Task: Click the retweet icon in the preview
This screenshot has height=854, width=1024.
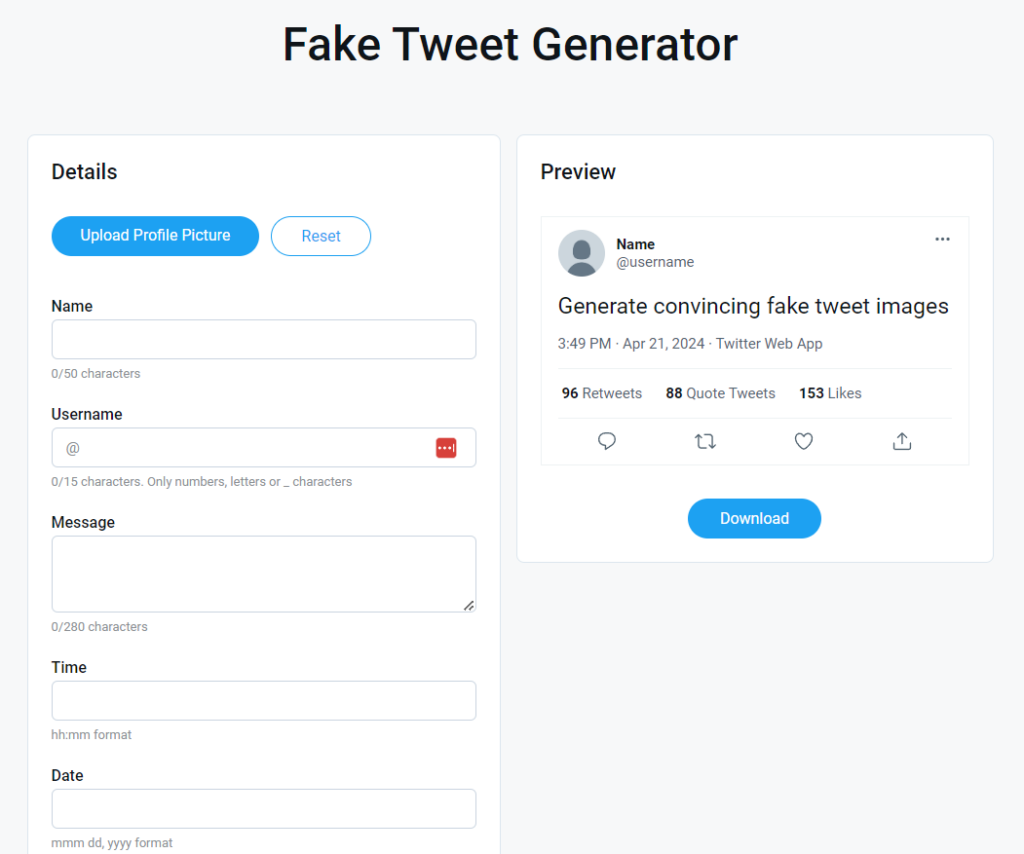Action: pos(705,441)
